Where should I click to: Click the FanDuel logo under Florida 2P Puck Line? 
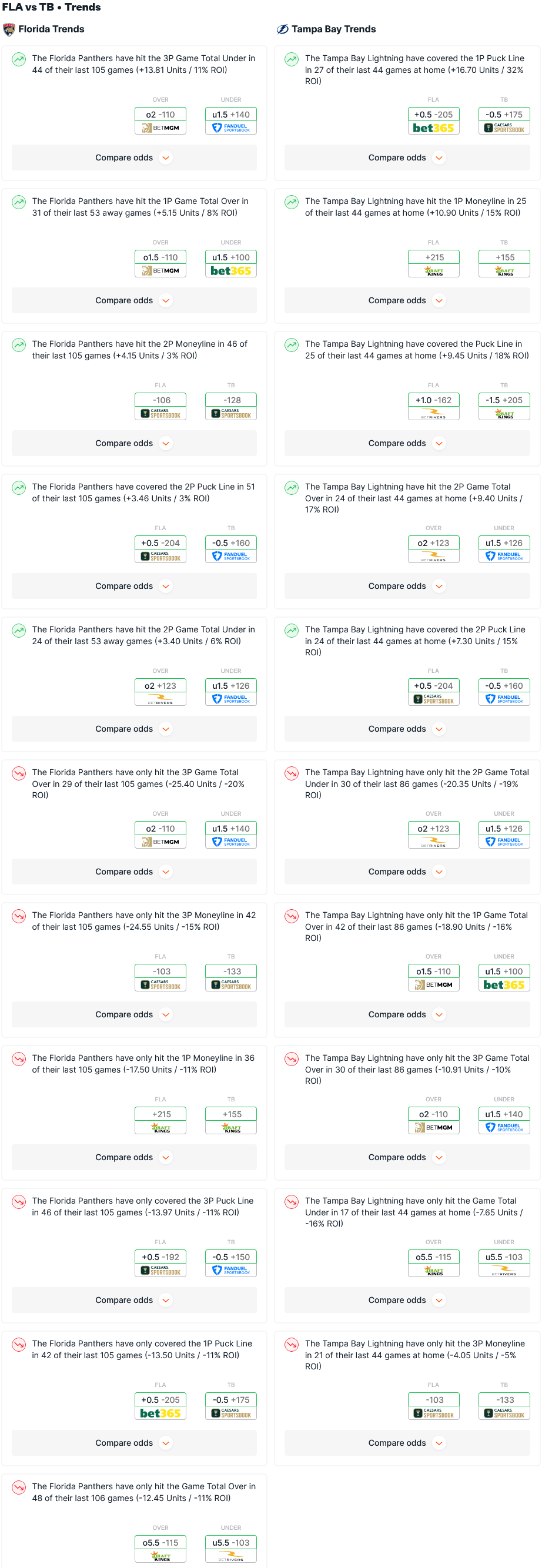point(231,557)
